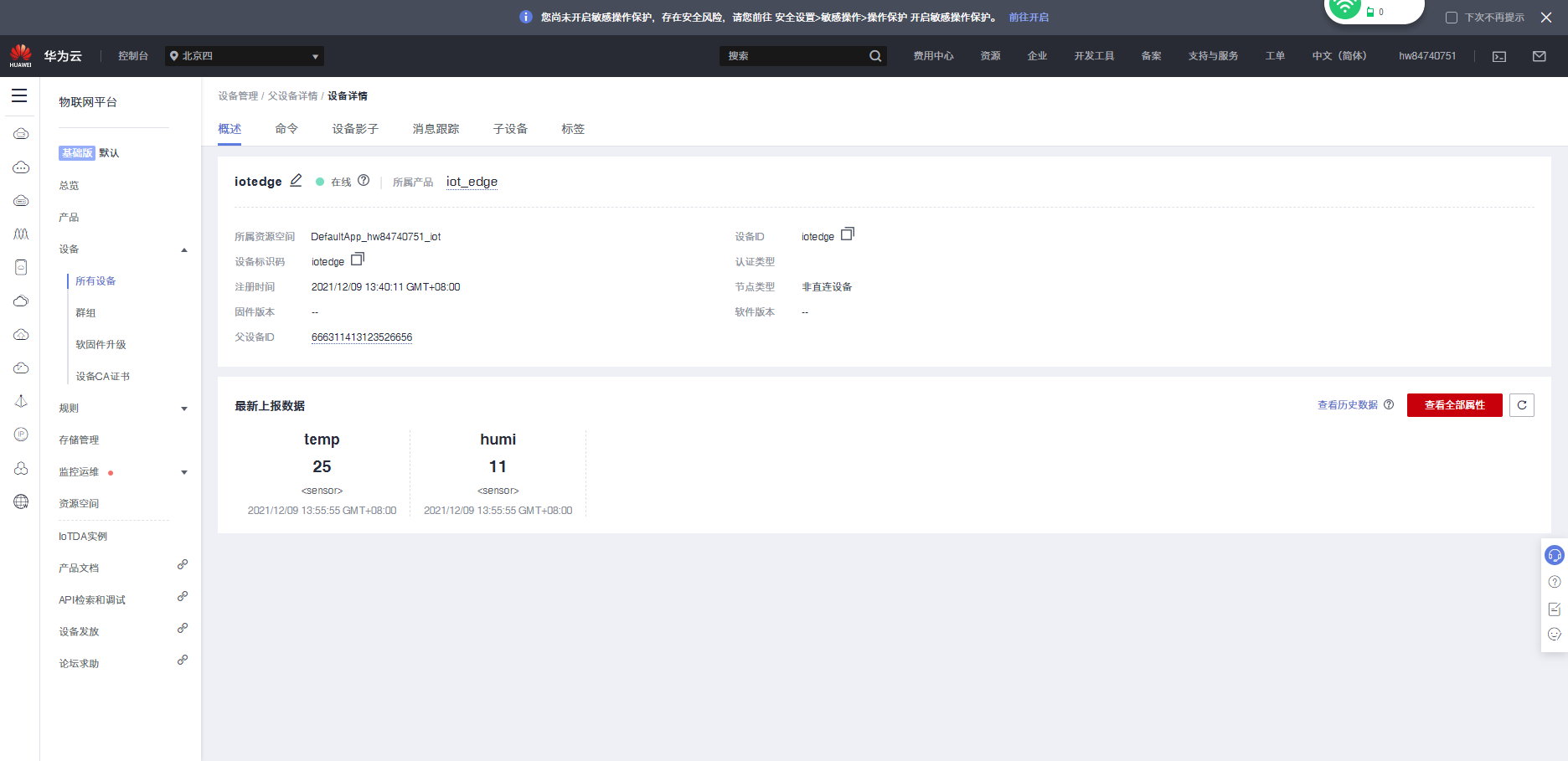Open 资源 in the top bar
Image resolution: width=1568 pixels, height=761 pixels.
pos(990,56)
